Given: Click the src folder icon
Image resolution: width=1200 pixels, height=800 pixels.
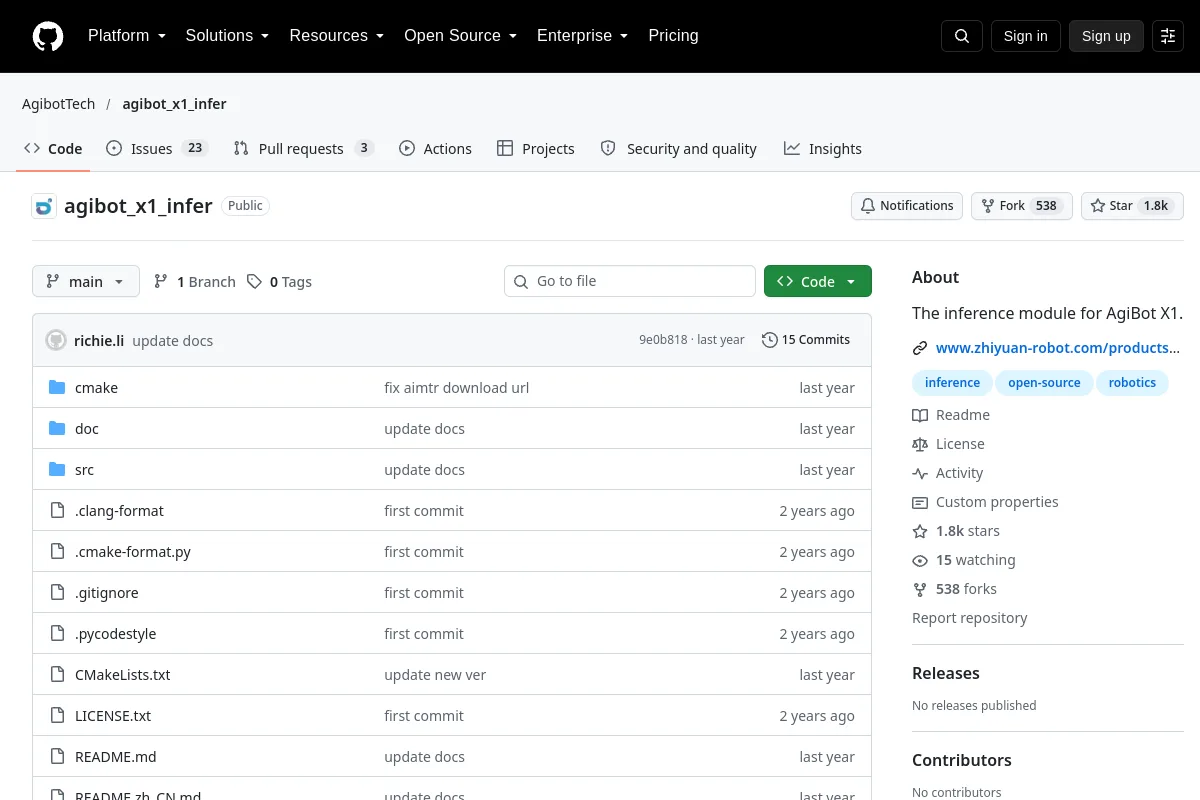Looking at the screenshot, I should pyautogui.click(x=57, y=470).
